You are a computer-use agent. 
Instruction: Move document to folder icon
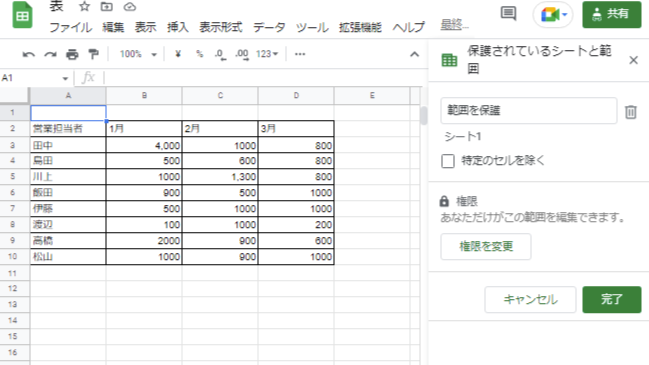(x=107, y=6)
